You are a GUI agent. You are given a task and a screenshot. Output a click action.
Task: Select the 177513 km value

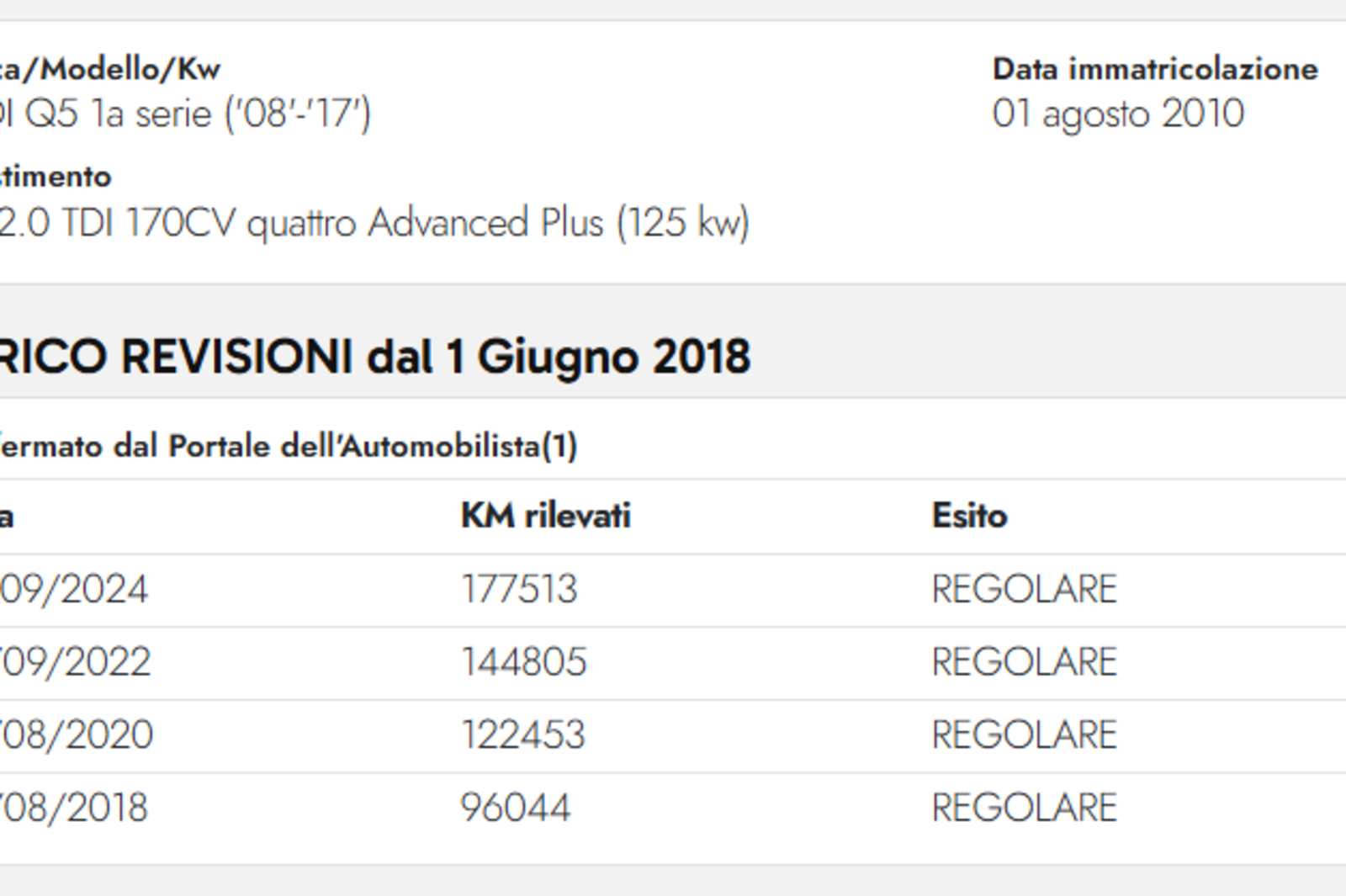(519, 589)
